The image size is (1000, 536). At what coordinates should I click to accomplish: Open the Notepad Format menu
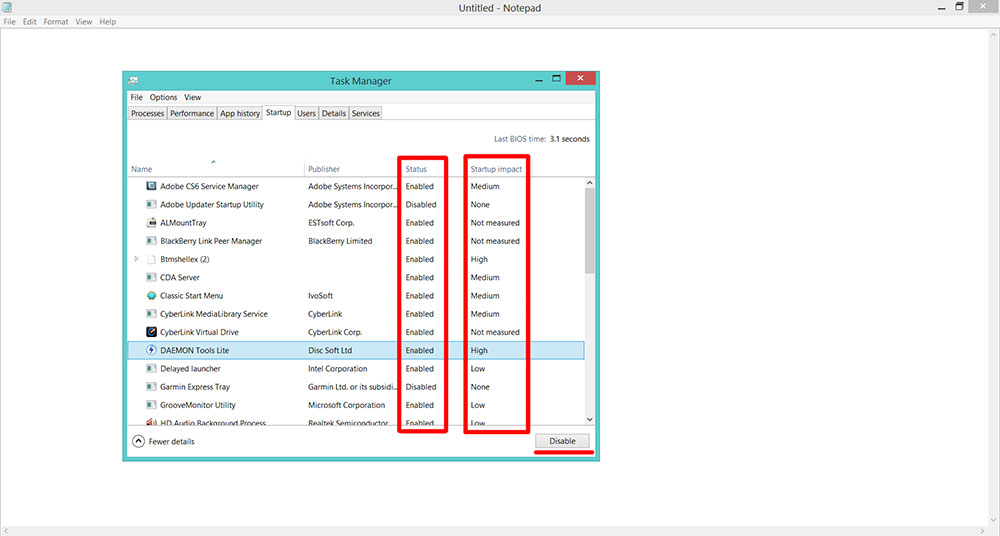tap(55, 22)
